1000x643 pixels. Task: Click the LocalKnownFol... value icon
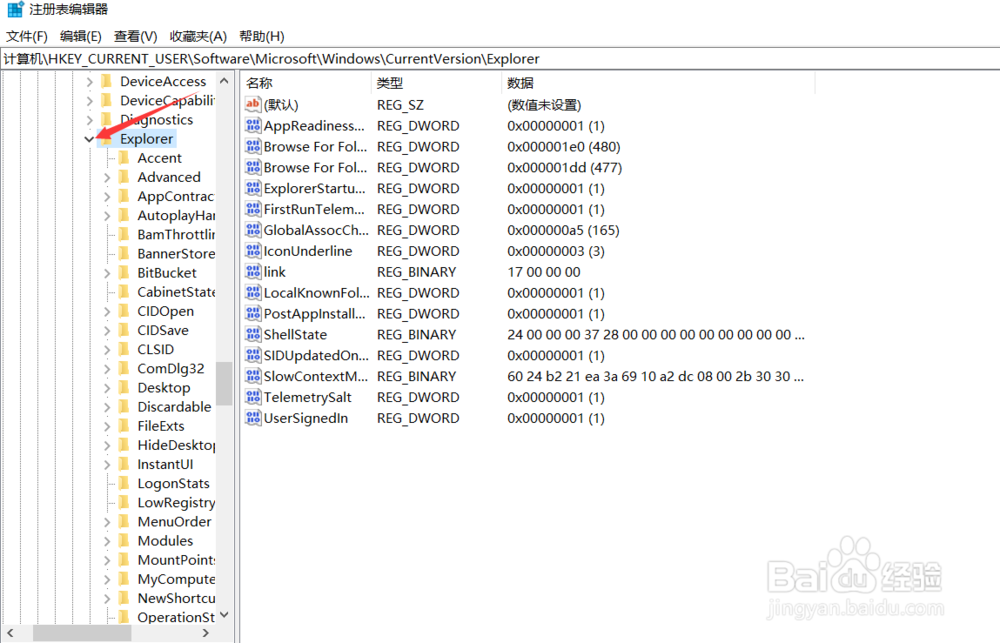coord(253,293)
